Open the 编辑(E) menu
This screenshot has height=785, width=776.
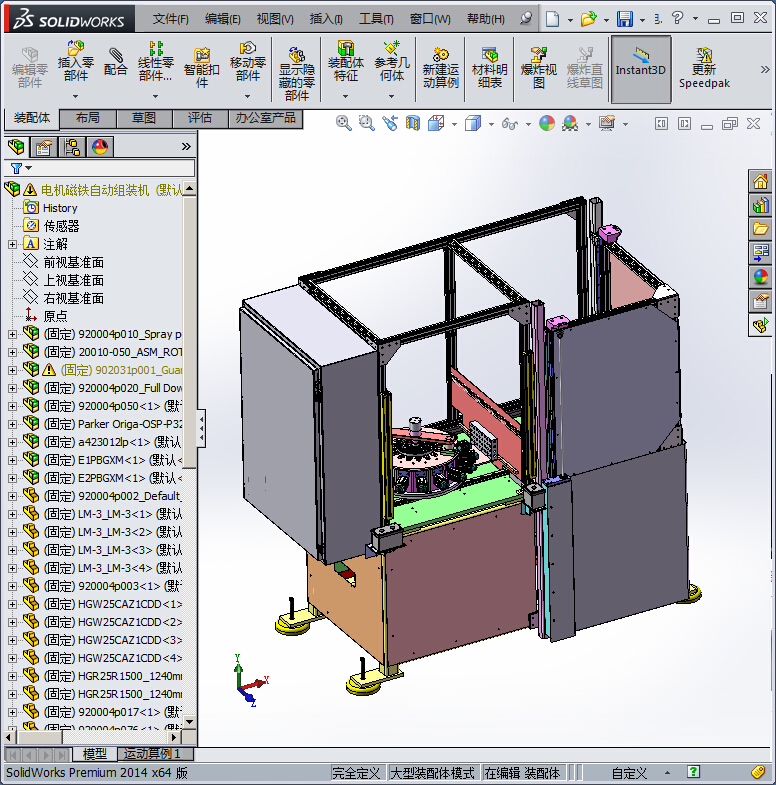pos(223,19)
